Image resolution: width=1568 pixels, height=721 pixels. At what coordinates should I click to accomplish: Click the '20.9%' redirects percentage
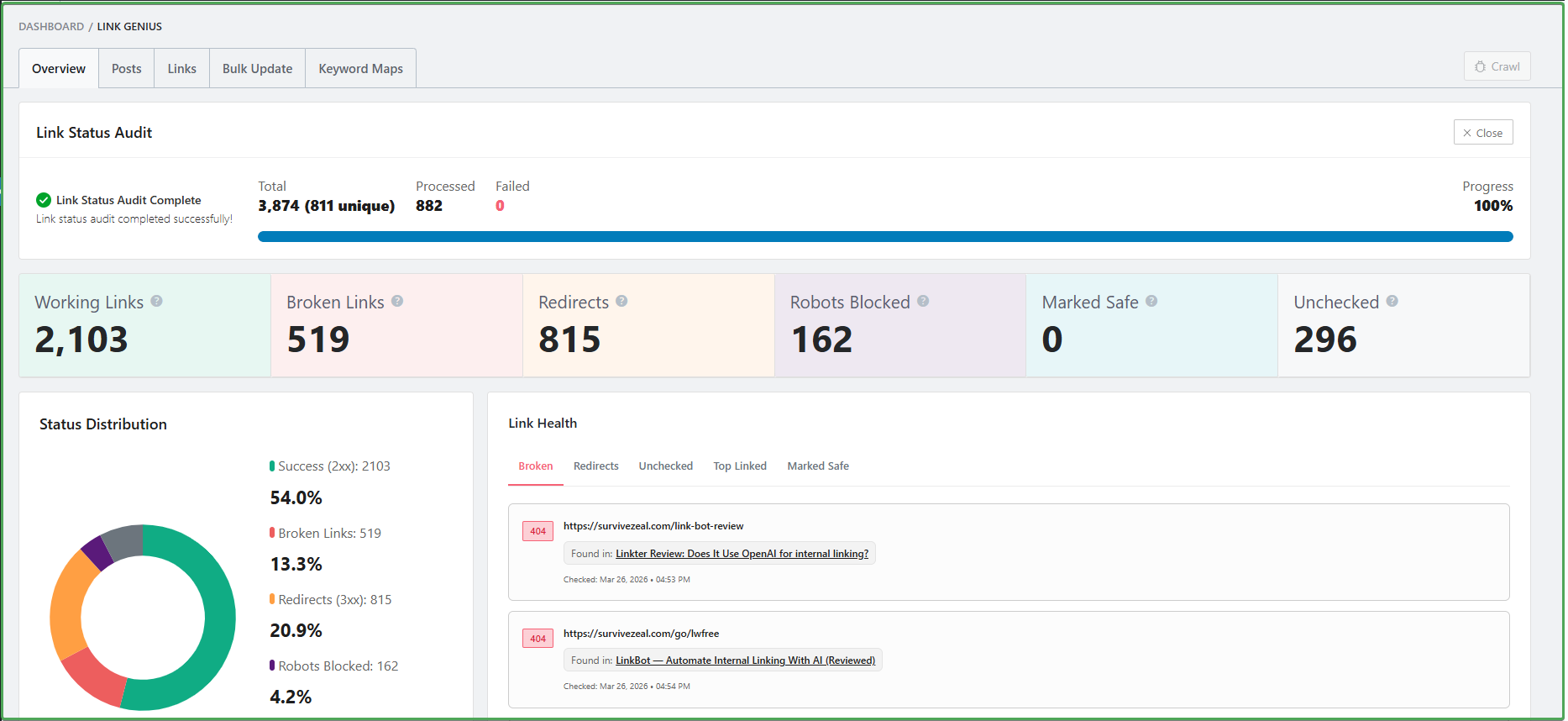pyautogui.click(x=296, y=630)
